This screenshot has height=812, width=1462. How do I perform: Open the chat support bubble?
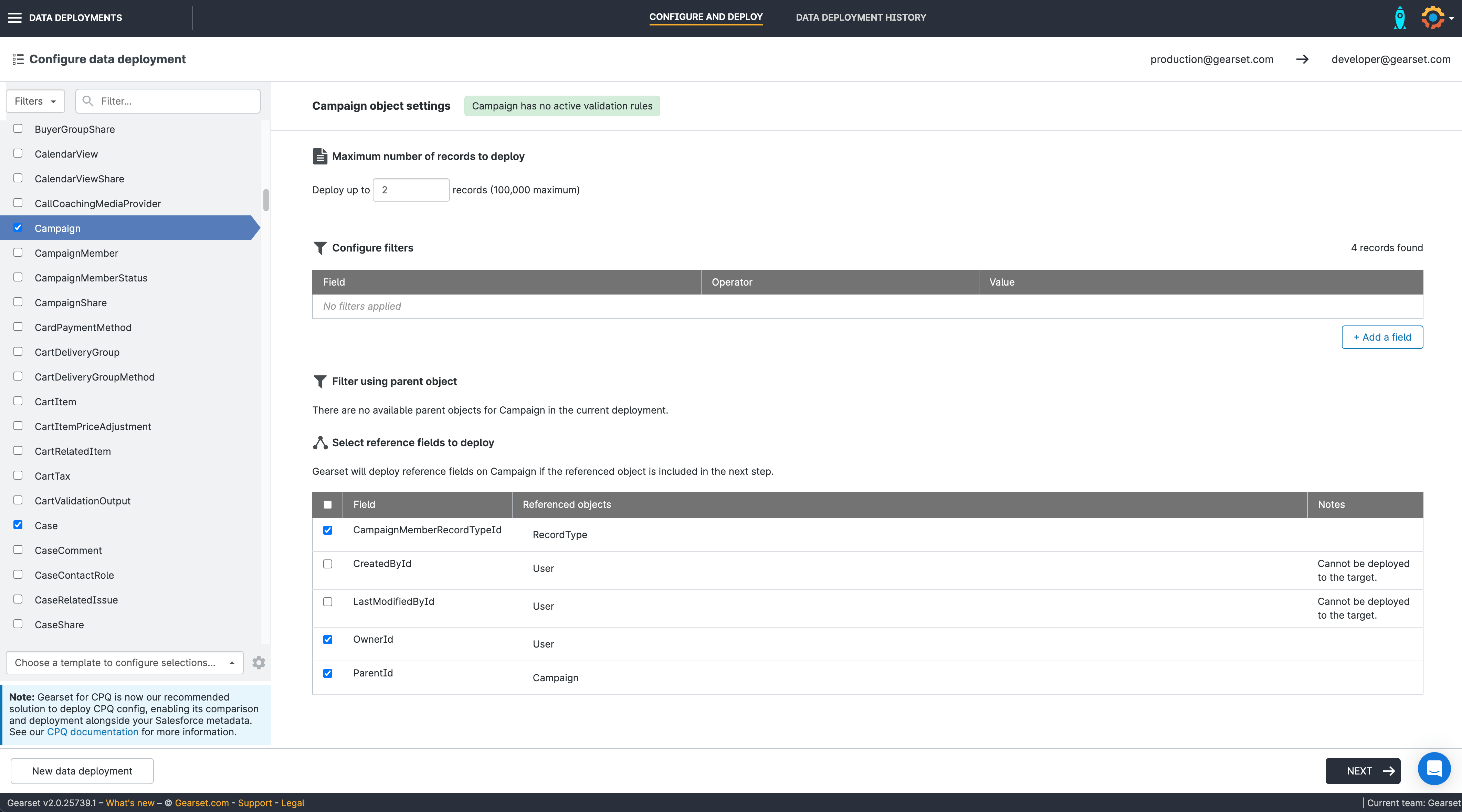(1434, 769)
